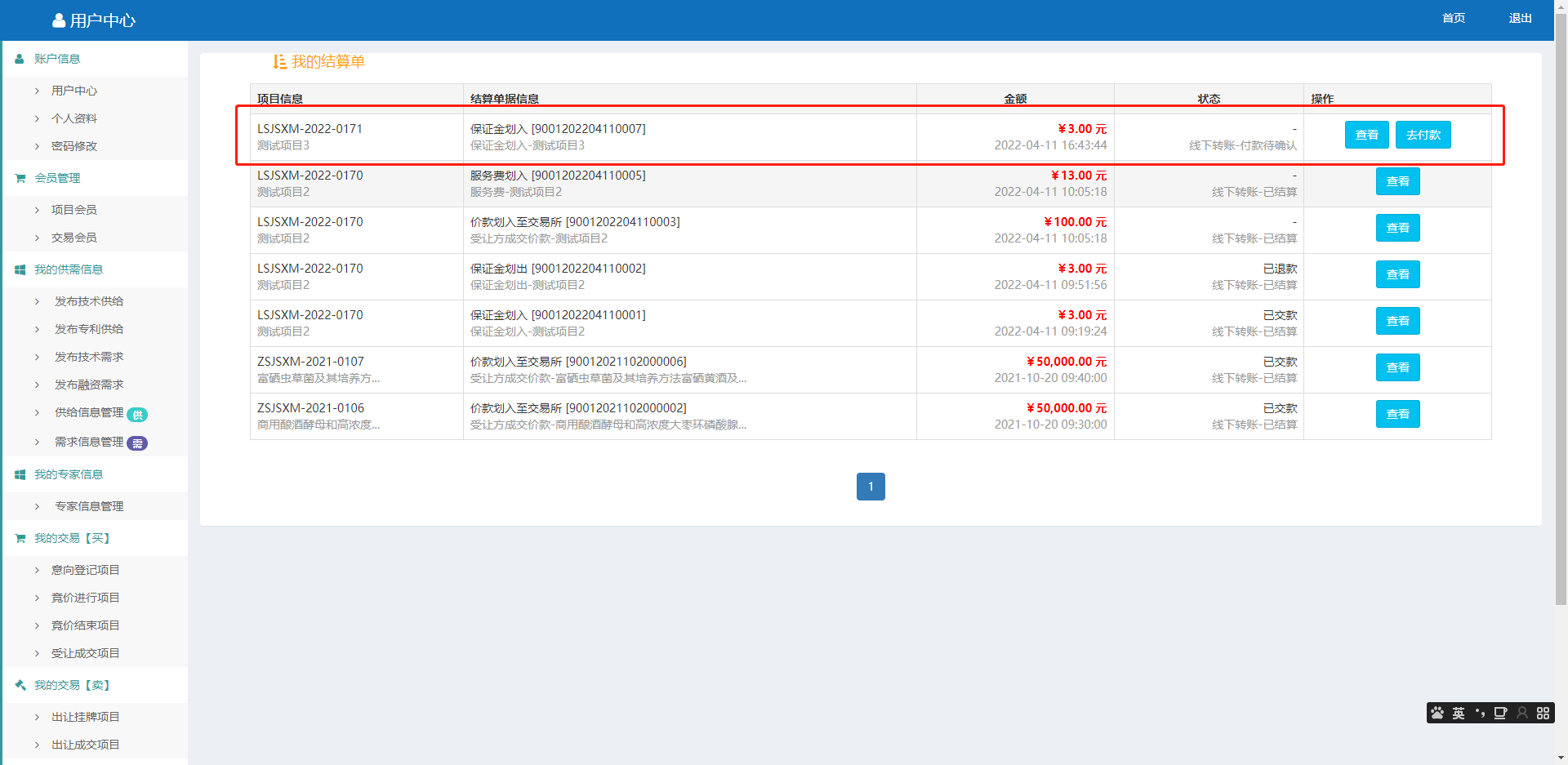
Task: Open 受让成交项目 in the sidebar
Action: [x=85, y=653]
